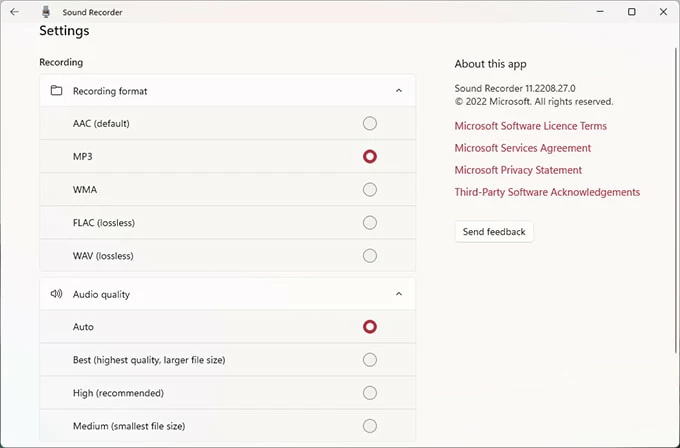The height and width of the screenshot is (448, 680).
Task: Open Microsoft Software Licence Terms link
Action: (530, 126)
